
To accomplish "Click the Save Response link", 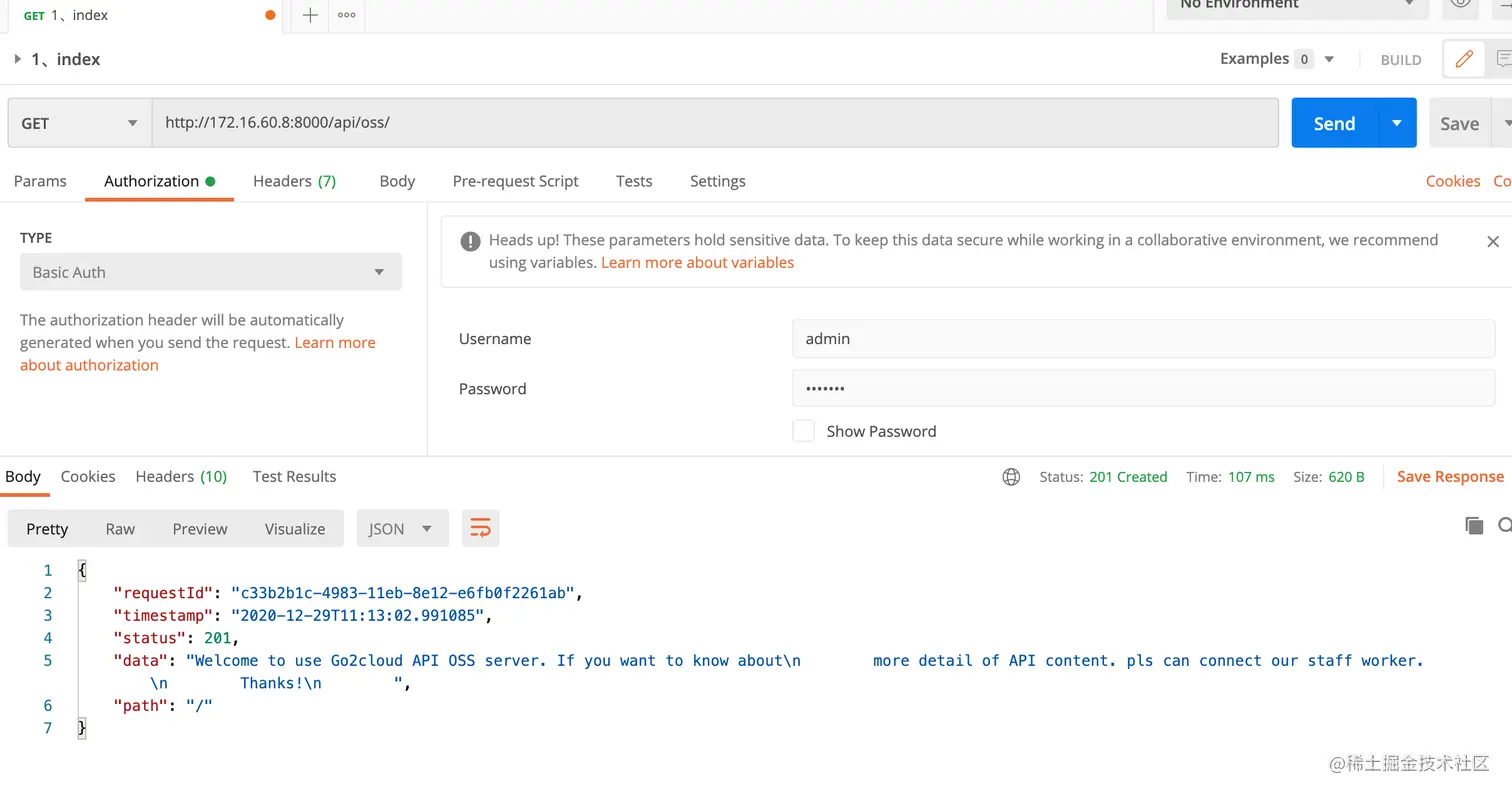I will tap(1450, 477).
